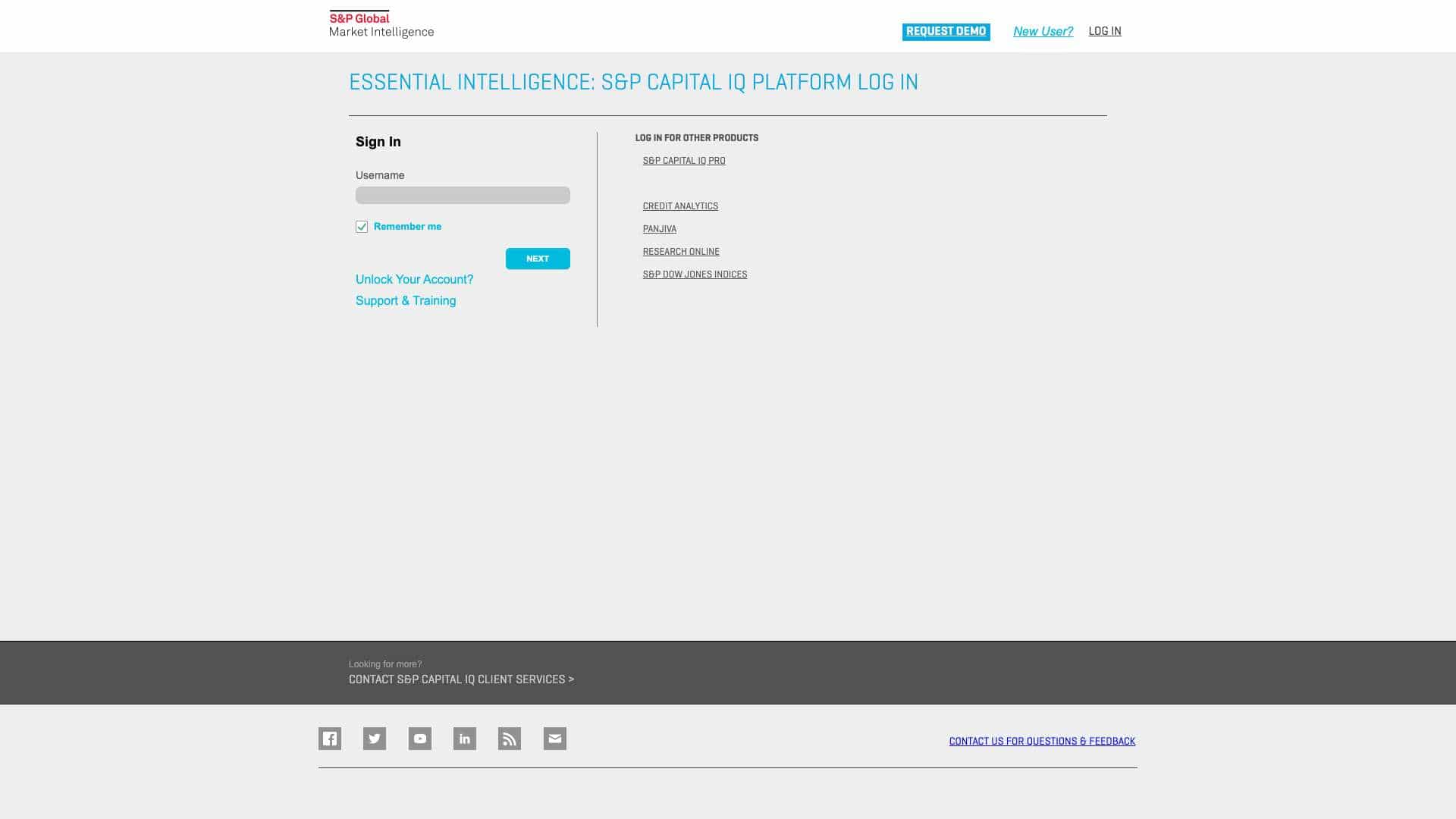
Task: Click the Remember me label text
Action: click(x=407, y=227)
